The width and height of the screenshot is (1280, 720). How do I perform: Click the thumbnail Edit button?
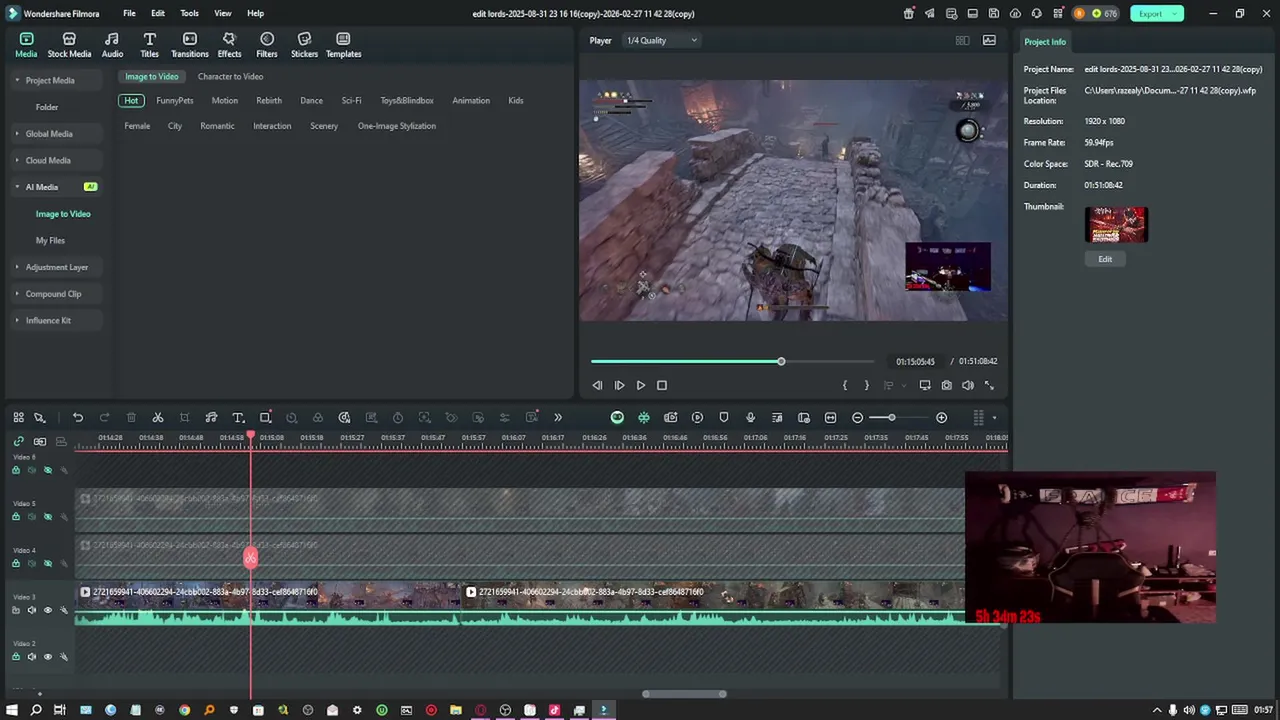coord(1105,259)
